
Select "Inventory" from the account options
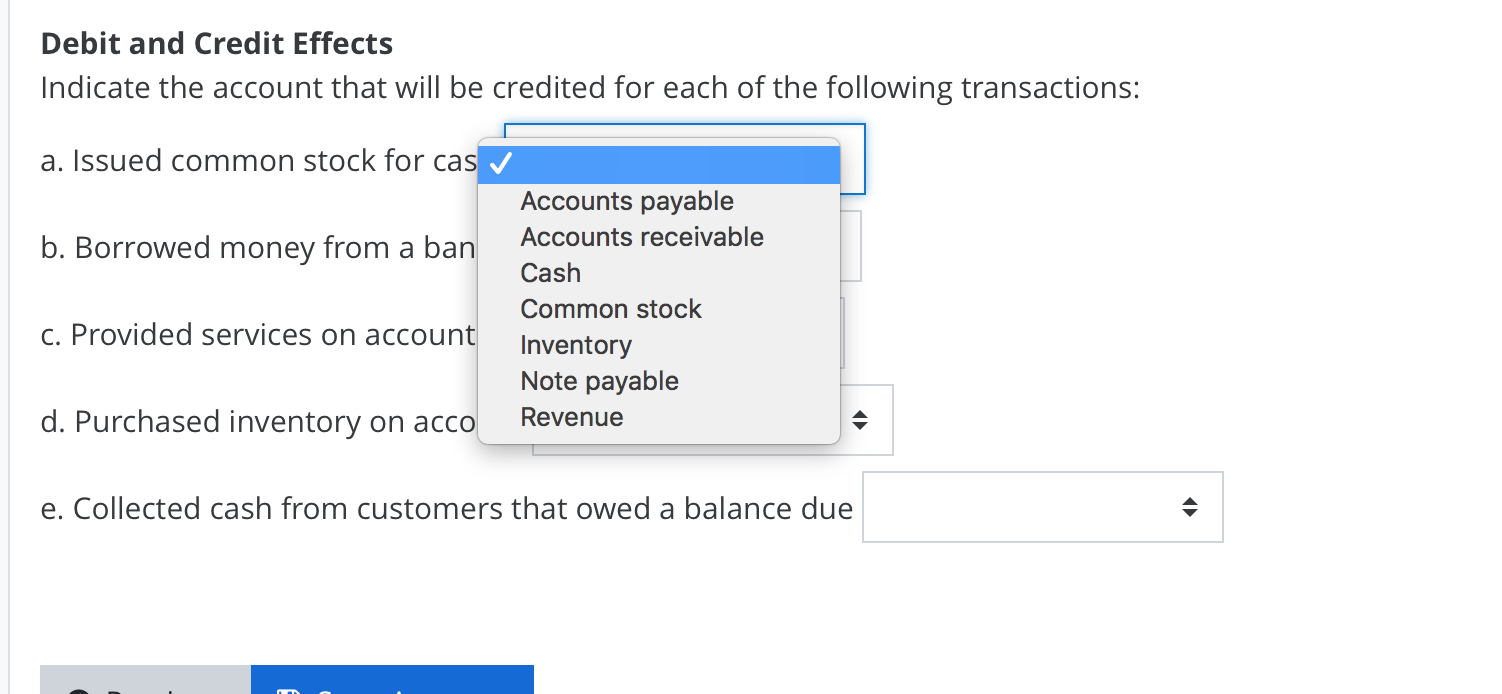(576, 345)
